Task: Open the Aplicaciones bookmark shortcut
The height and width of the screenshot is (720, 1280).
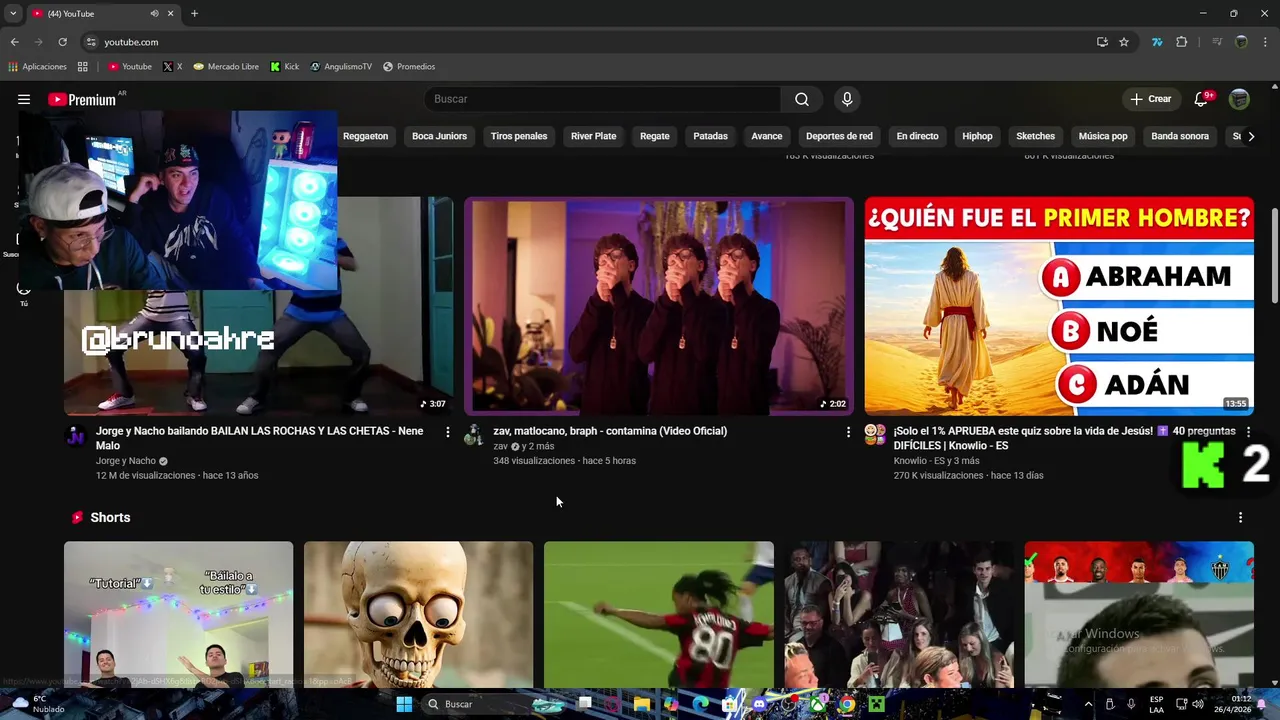Action: pos(38,67)
